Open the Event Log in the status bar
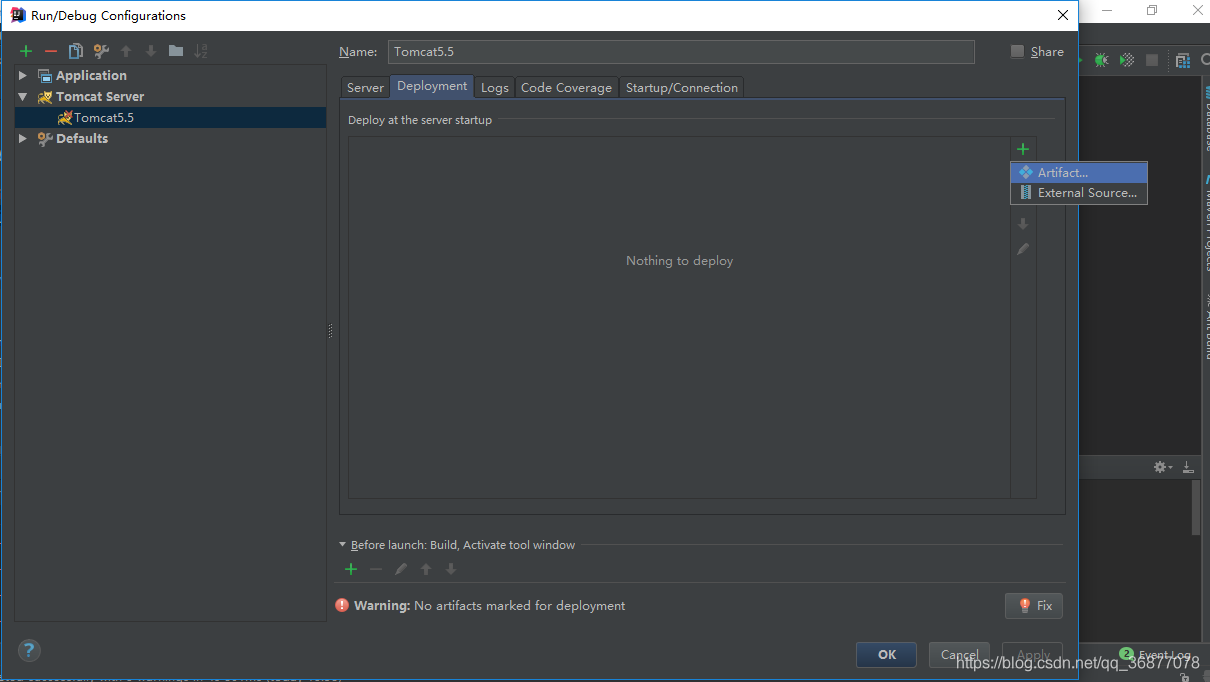This screenshot has width=1210, height=682. point(1156,654)
